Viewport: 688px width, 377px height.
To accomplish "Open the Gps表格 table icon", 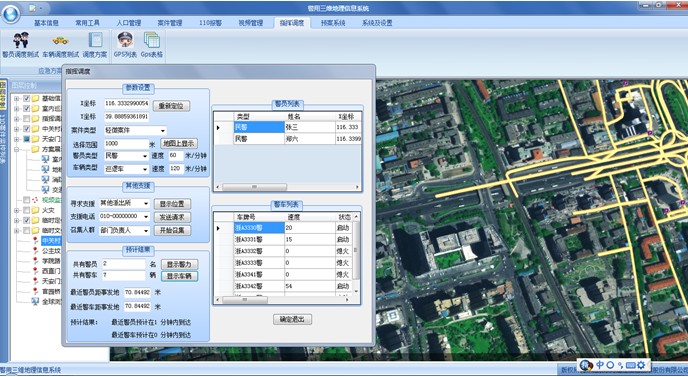I will pyautogui.click(x=152, y=40).
